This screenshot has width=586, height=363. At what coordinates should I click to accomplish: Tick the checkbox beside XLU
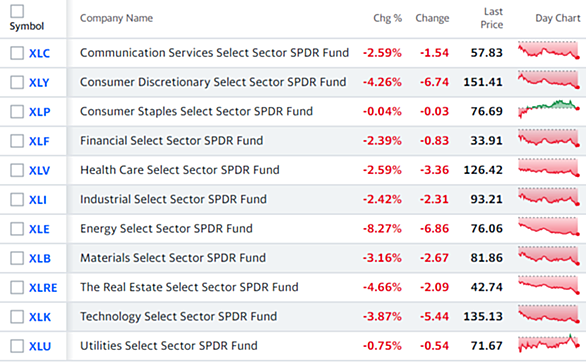(x=17, y=346)
